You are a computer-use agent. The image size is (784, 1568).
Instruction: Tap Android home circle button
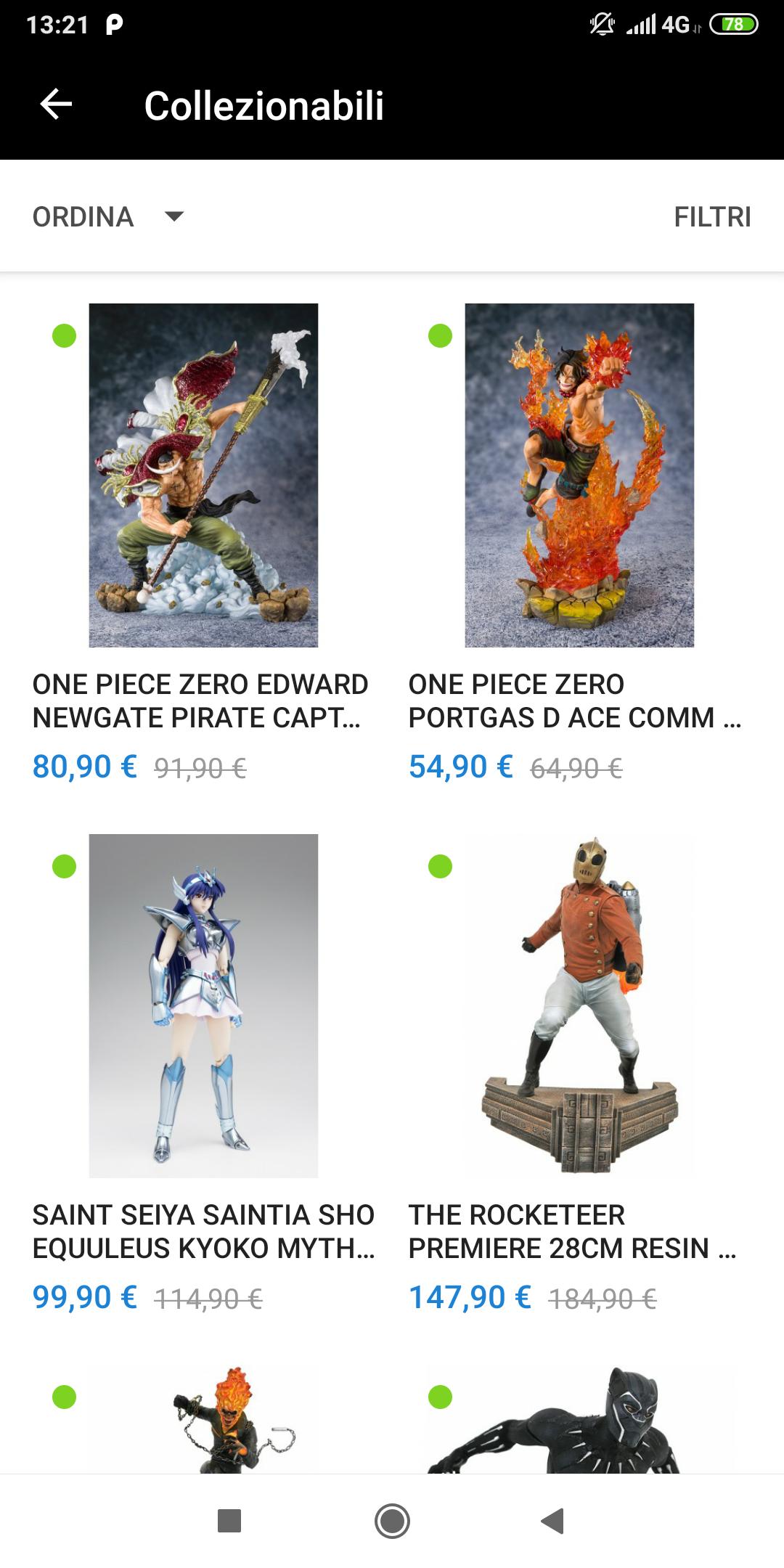392,1520
